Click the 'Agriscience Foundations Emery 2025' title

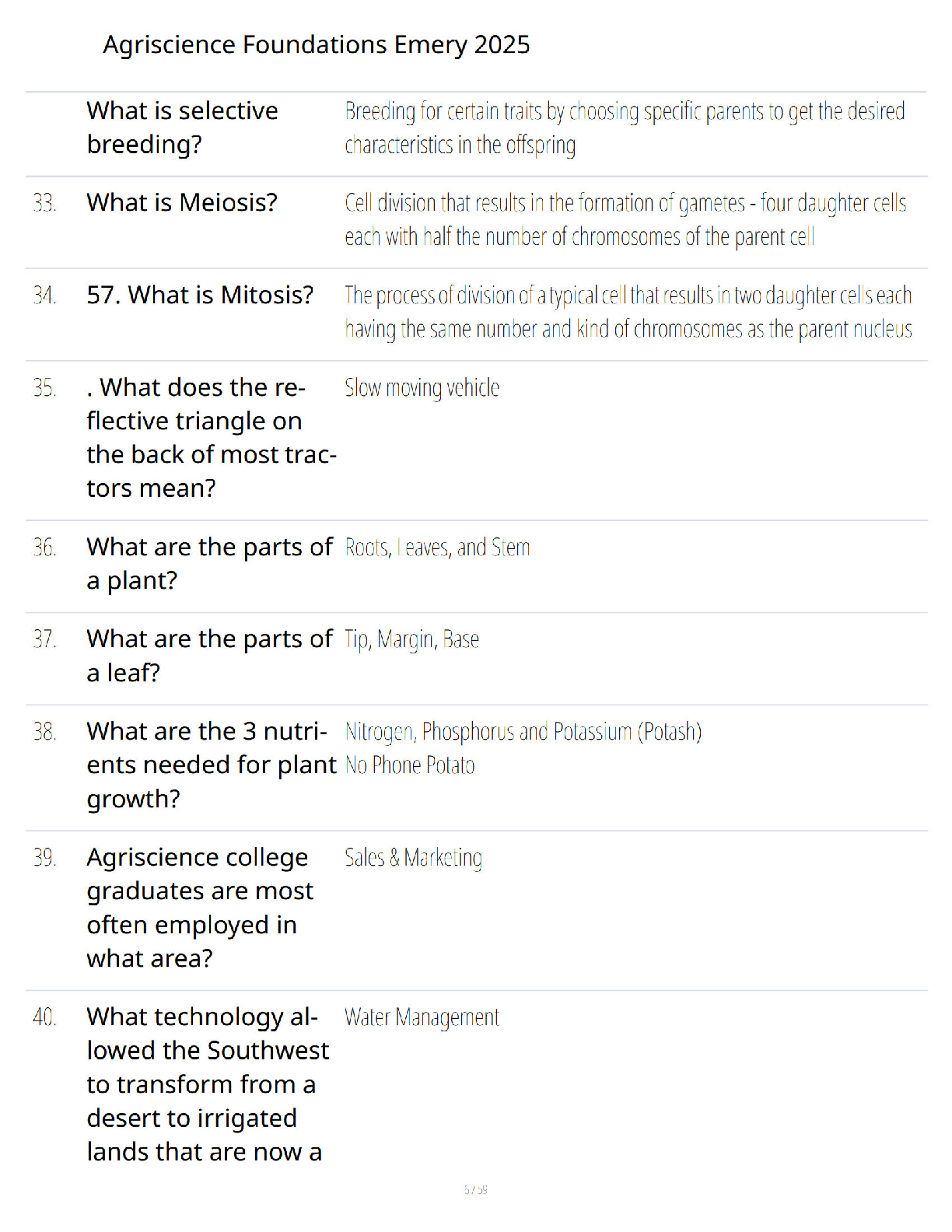coord(316,45)
